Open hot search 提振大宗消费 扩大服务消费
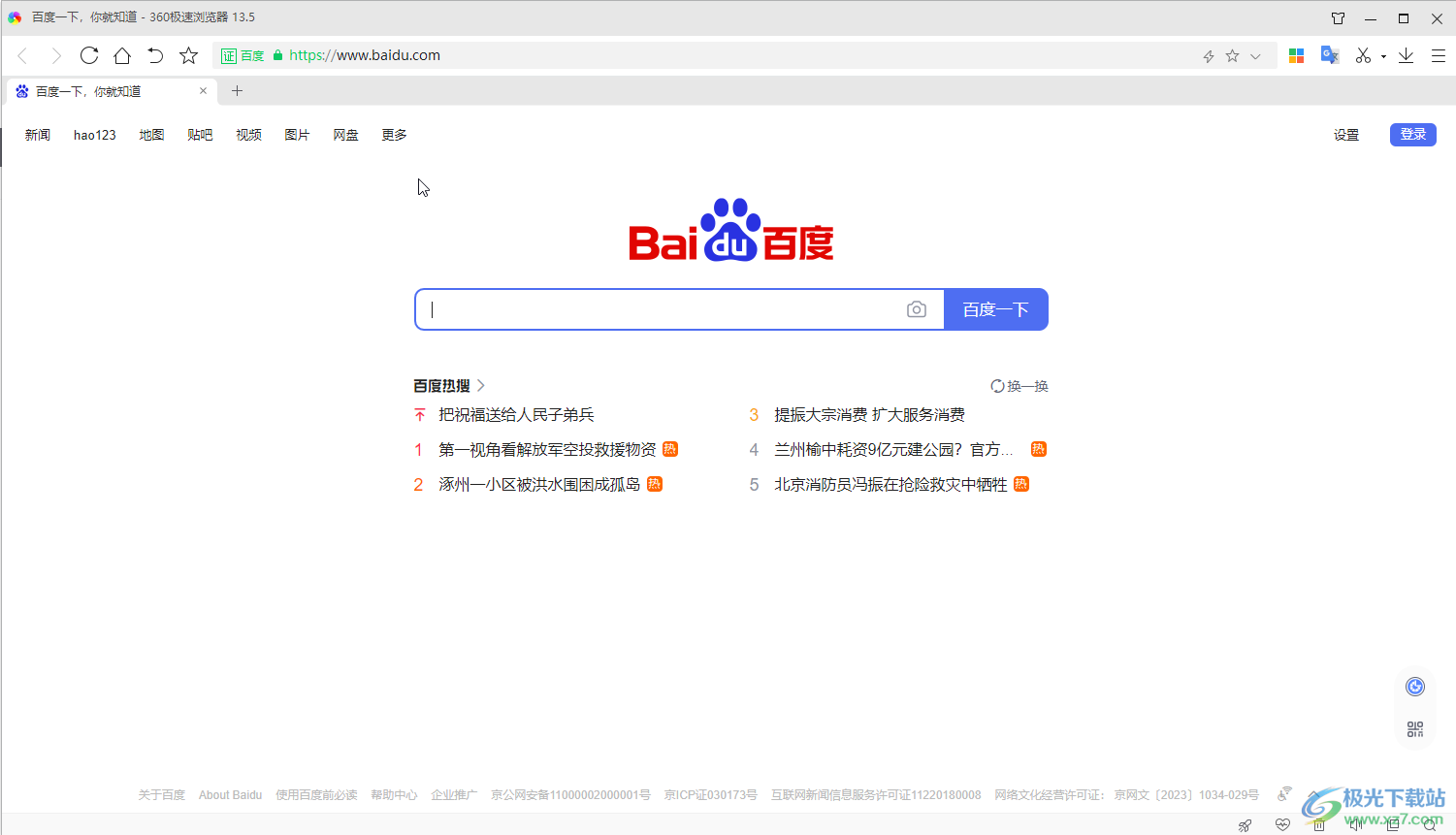The image size is (1456, 835). pos(869,415)
